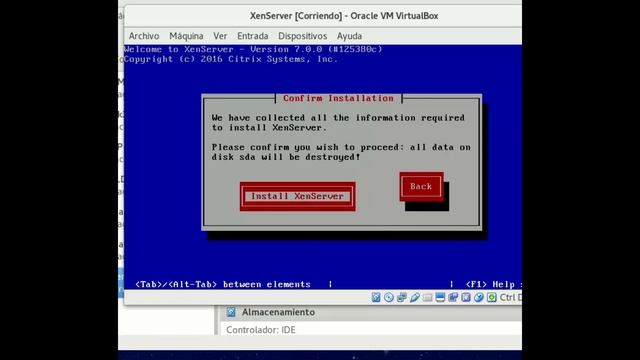Open the Archivo menu
The height and width of the screenshot is (360, 640).
pos(144,36)
